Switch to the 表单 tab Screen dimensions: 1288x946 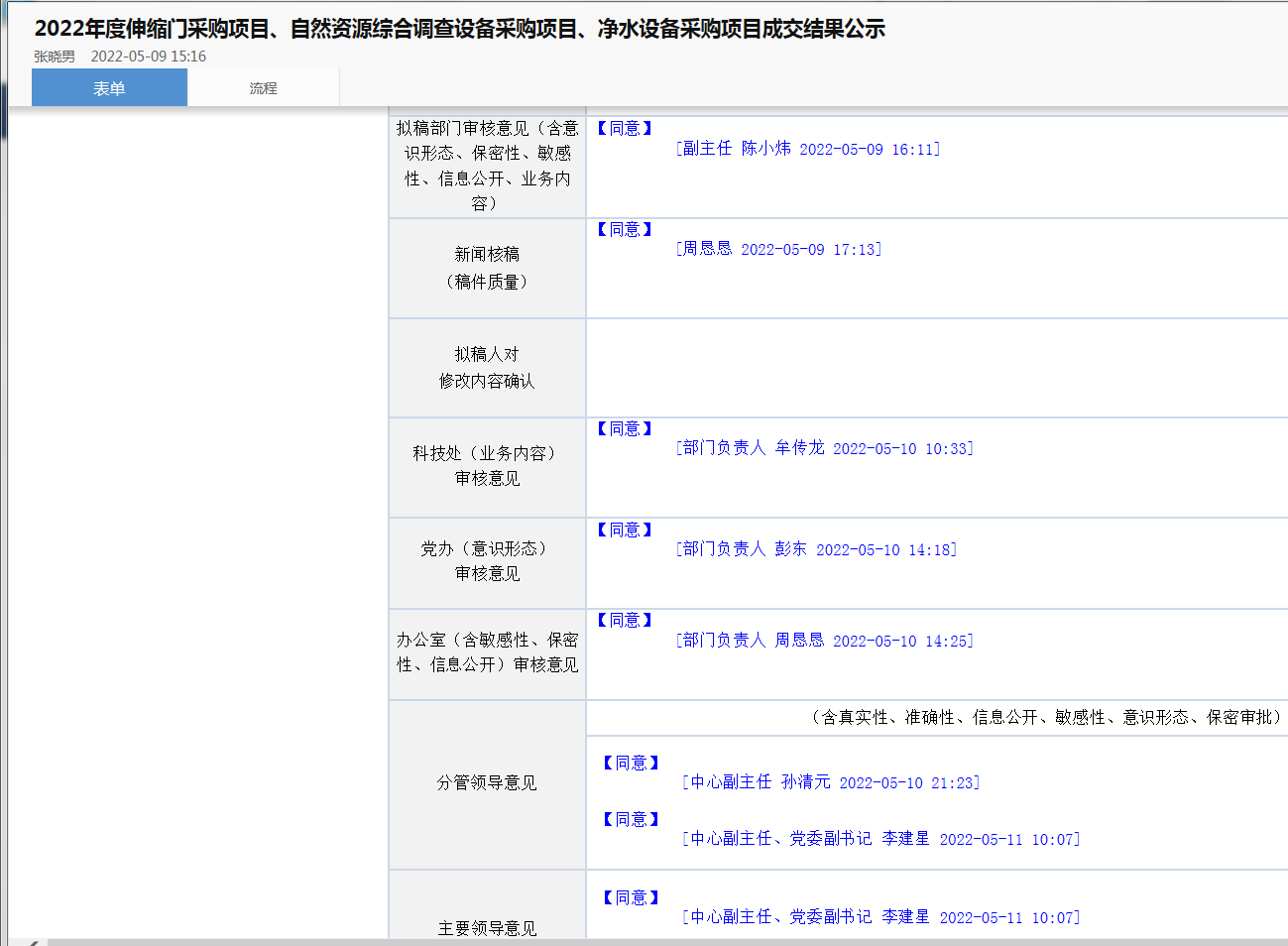[109, 88]
